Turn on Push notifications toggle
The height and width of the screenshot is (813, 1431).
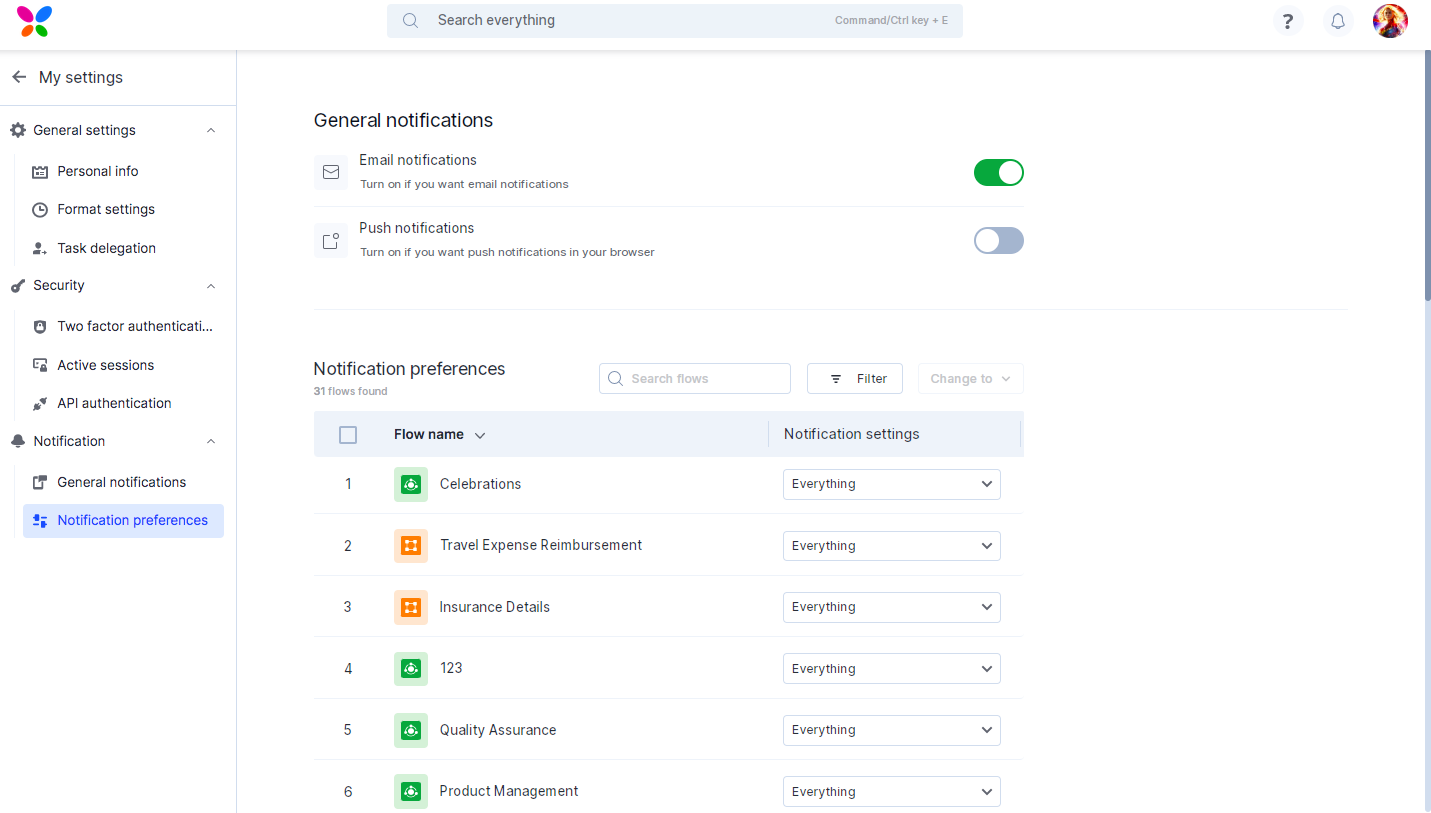tap(999, 240)
